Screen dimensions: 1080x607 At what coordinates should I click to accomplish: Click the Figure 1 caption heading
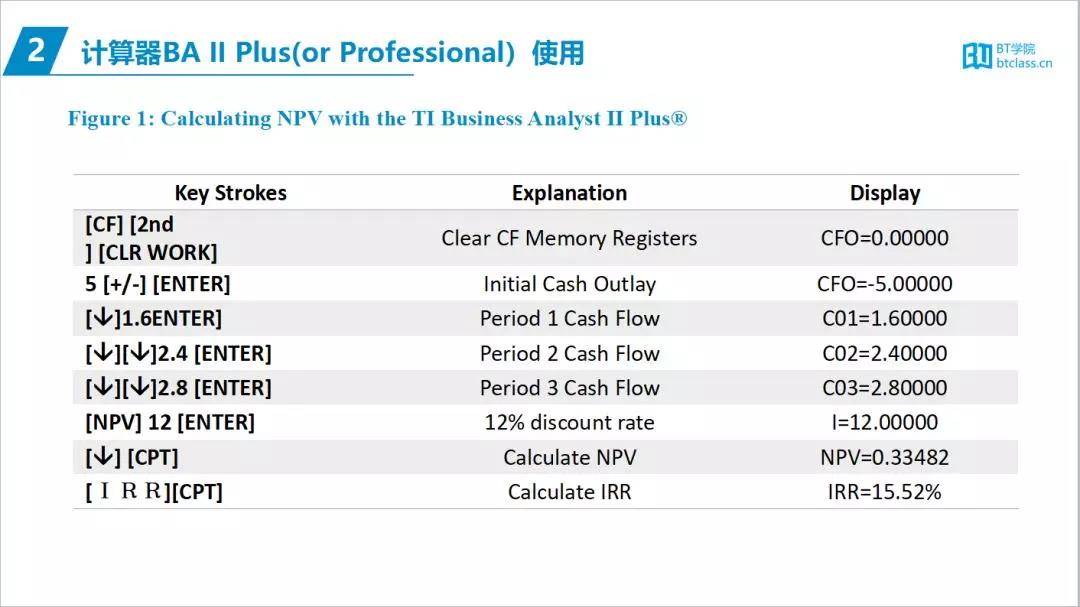pyautogui.click(x=377, y=119)
